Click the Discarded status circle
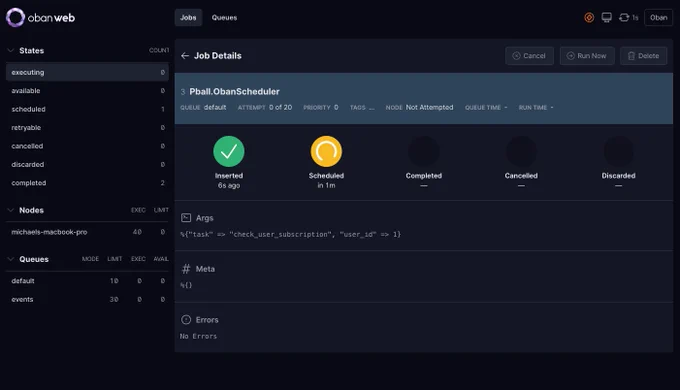The width and height of the screenshot is (680, 390). (618, 151)
